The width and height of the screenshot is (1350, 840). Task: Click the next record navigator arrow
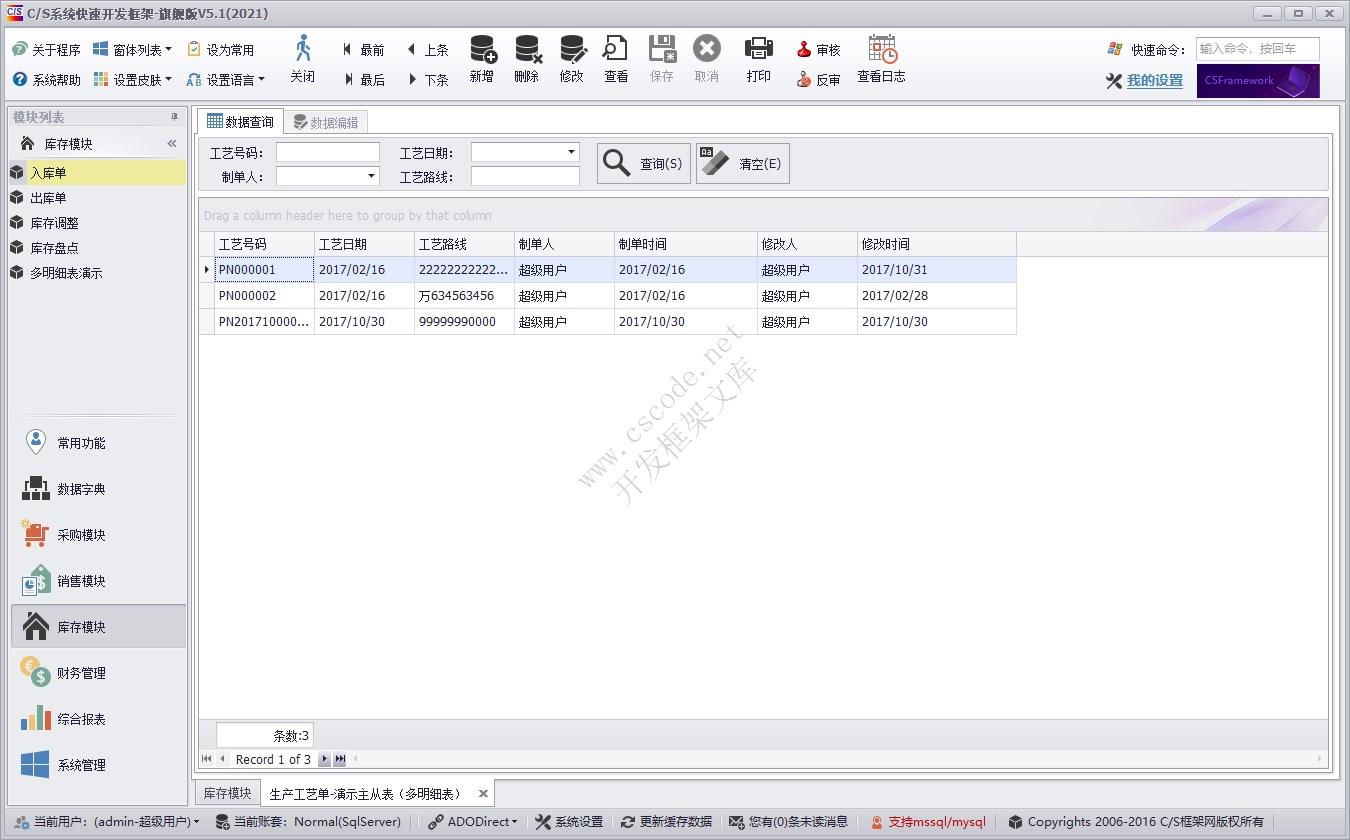point(324,760)
